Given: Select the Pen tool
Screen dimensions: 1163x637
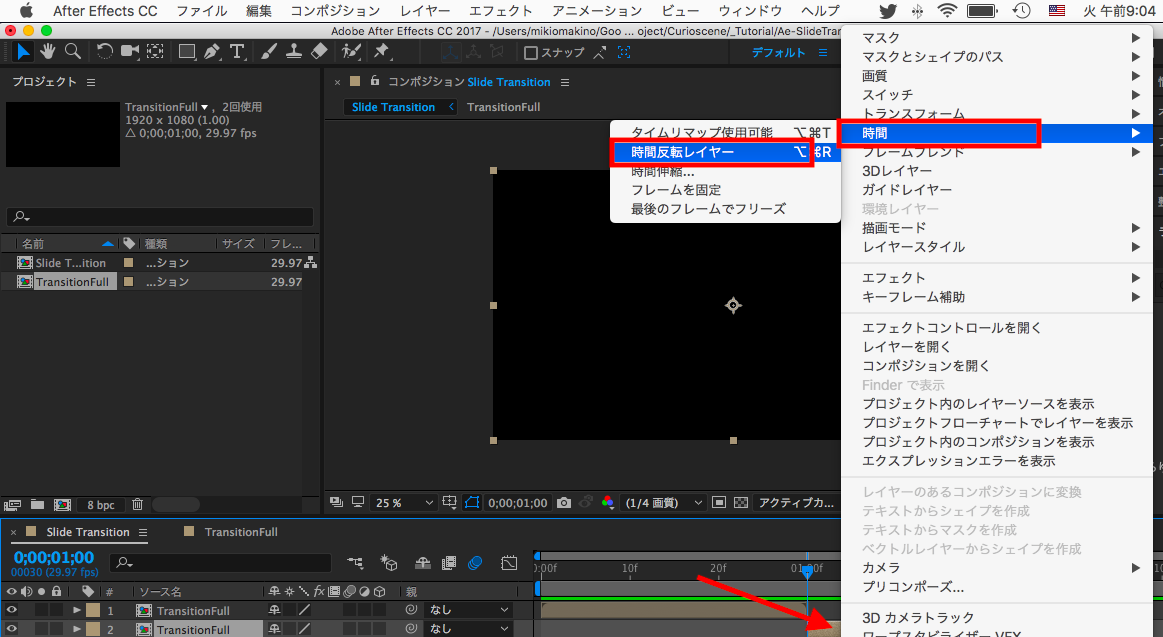Looking at the screenshot, I should 212,52.
